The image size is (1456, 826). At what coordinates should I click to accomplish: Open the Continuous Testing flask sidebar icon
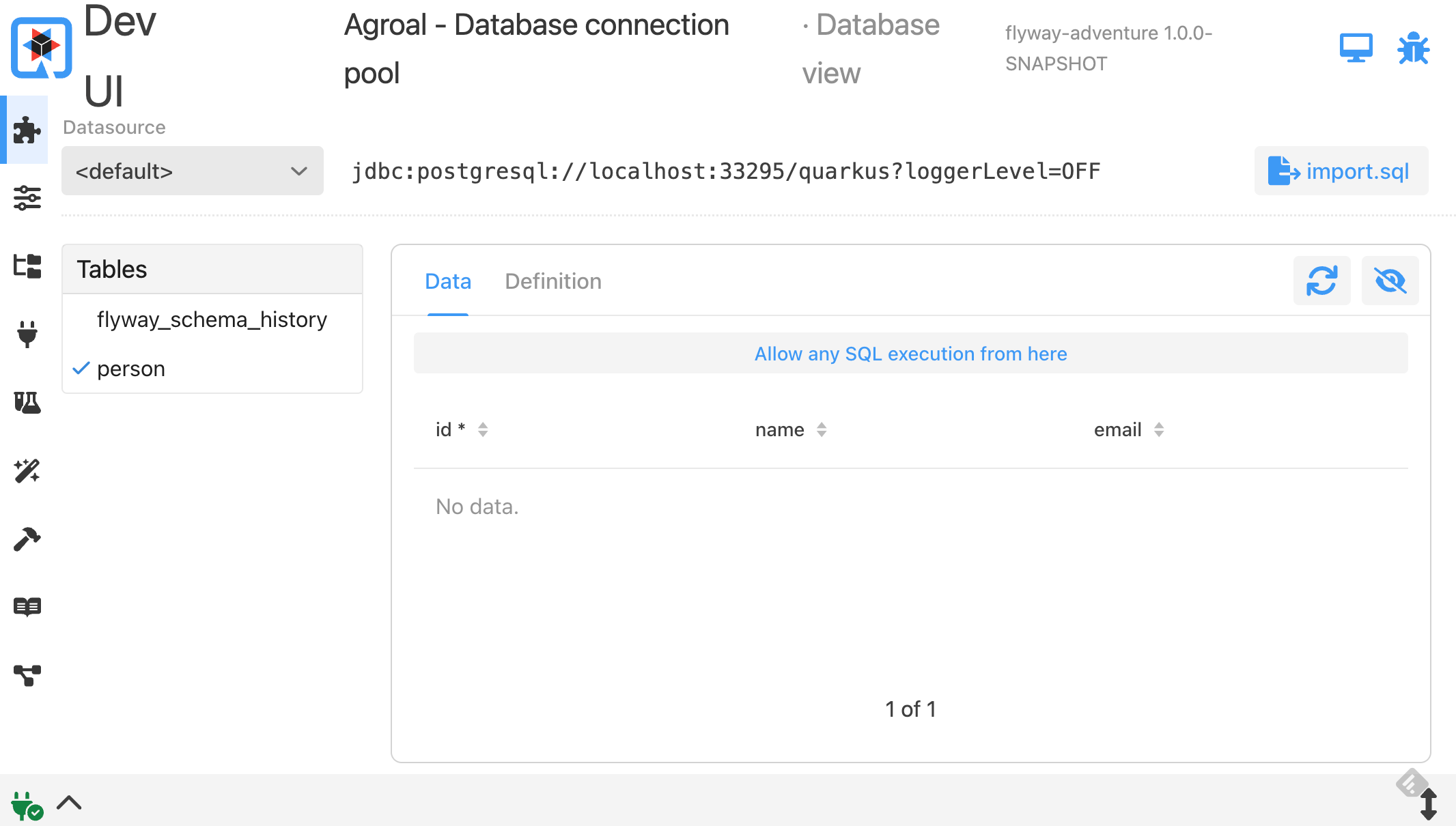27,403
